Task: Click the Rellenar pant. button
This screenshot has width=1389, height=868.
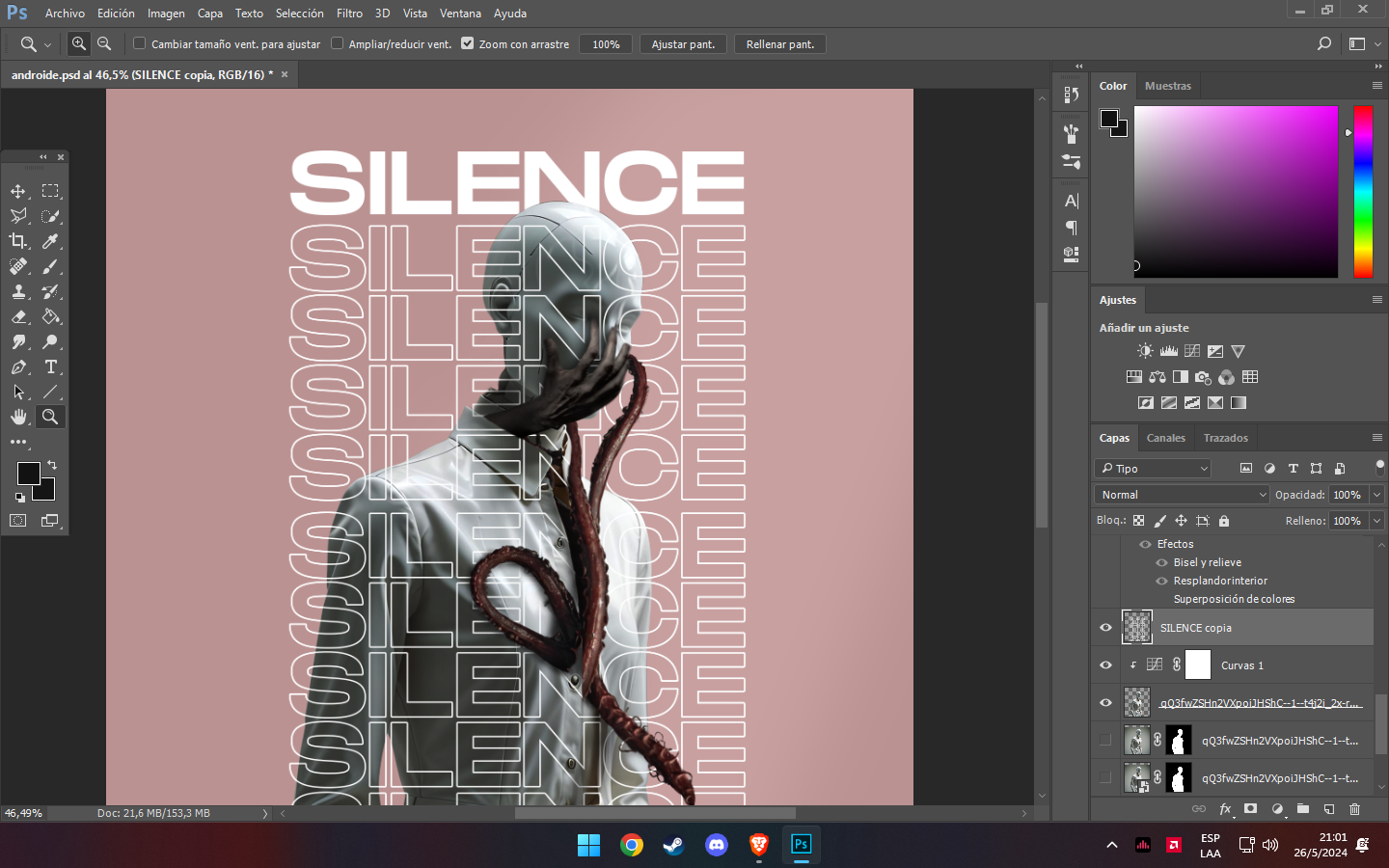Action: point(779,44)
